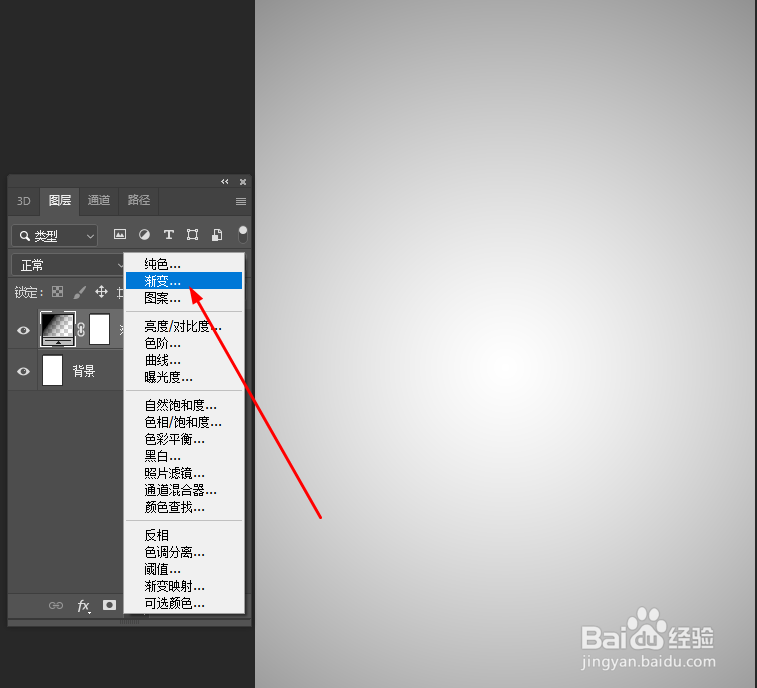Screen dimensions: 757x688
Task: Switch to the 路径 tab
Action: click(139, 200)
